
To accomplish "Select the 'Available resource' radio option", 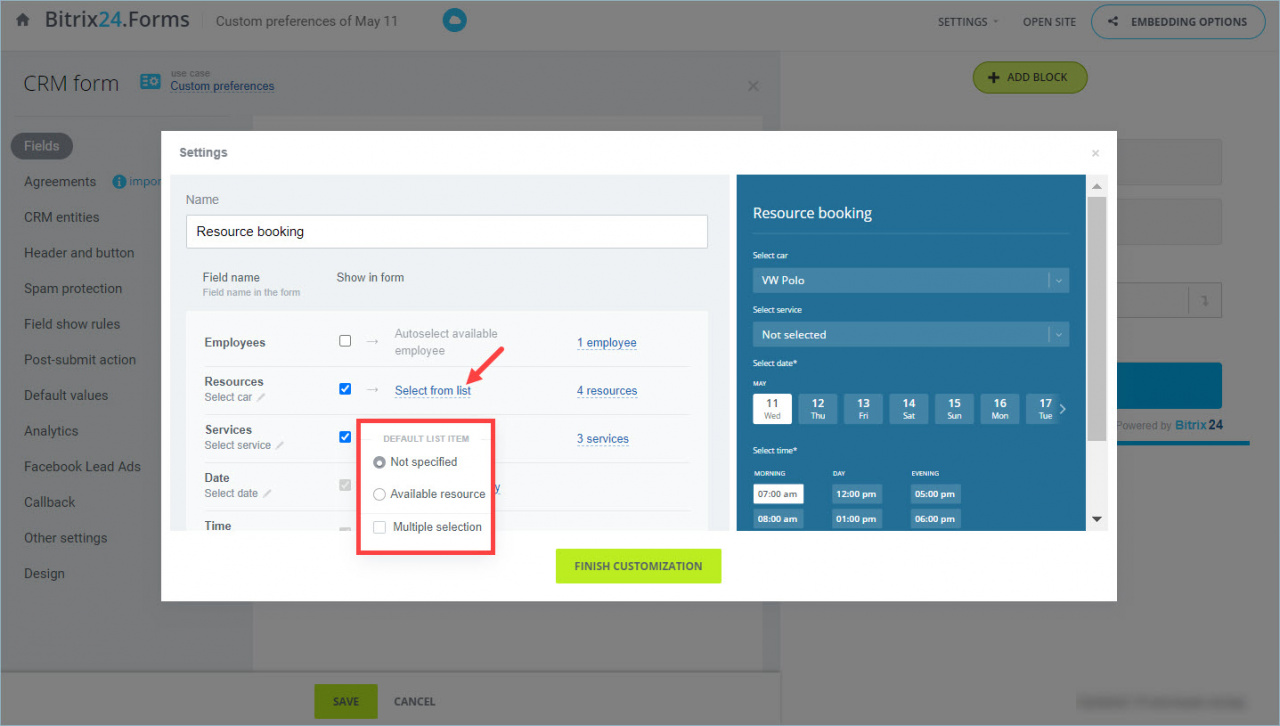I will pyautogui.click(x=379, y=494).
